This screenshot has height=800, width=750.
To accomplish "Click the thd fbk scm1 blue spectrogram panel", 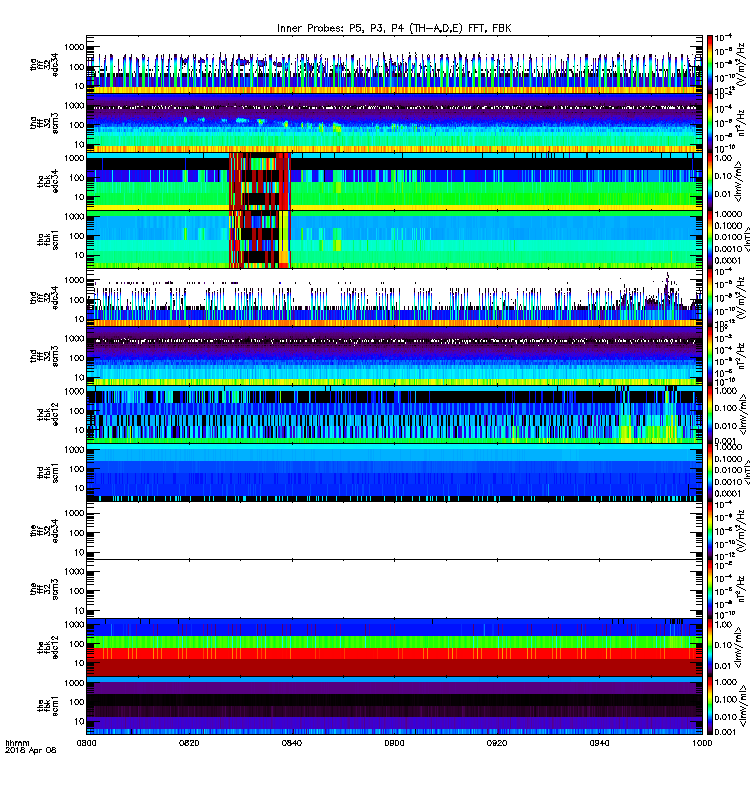I will [394, 472].
